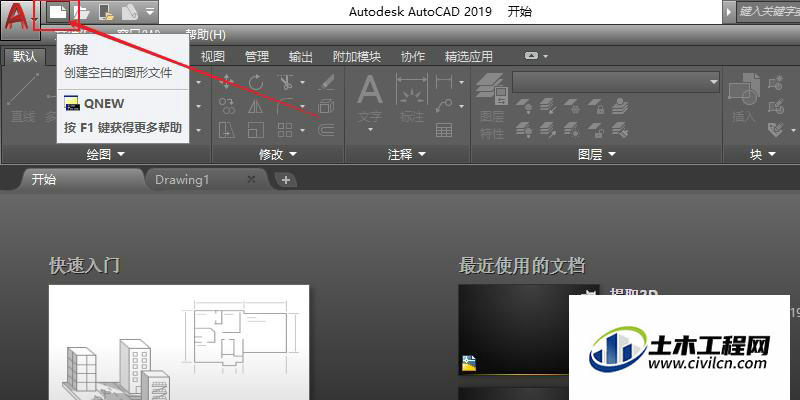Click the Make Current layer icon
Screen dimensions: 800x400
(x=620, y=106)
